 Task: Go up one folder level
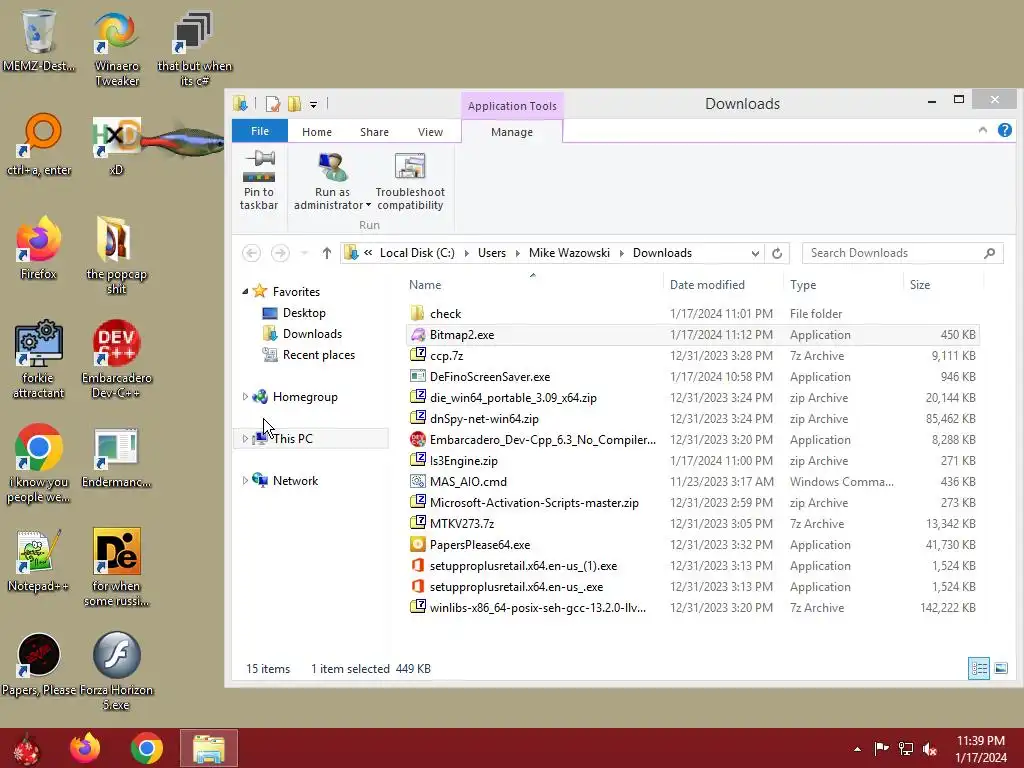pos(327,253)
